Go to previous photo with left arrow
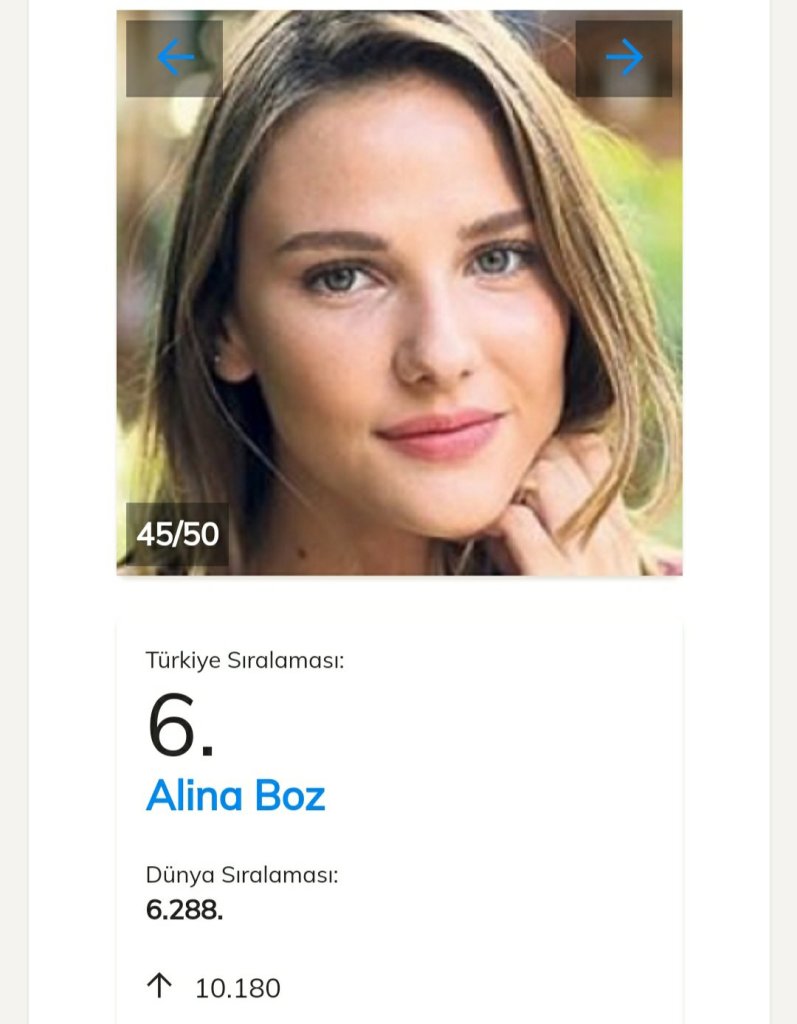The width and height of the screenshot is (797, 1024). point(175,58)
